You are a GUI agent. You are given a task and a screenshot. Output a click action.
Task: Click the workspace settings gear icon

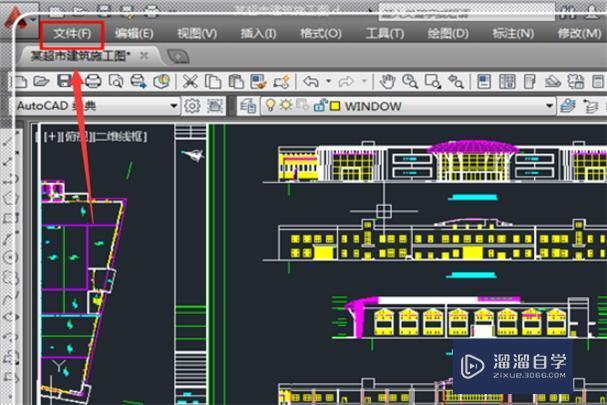pos(192,106)
